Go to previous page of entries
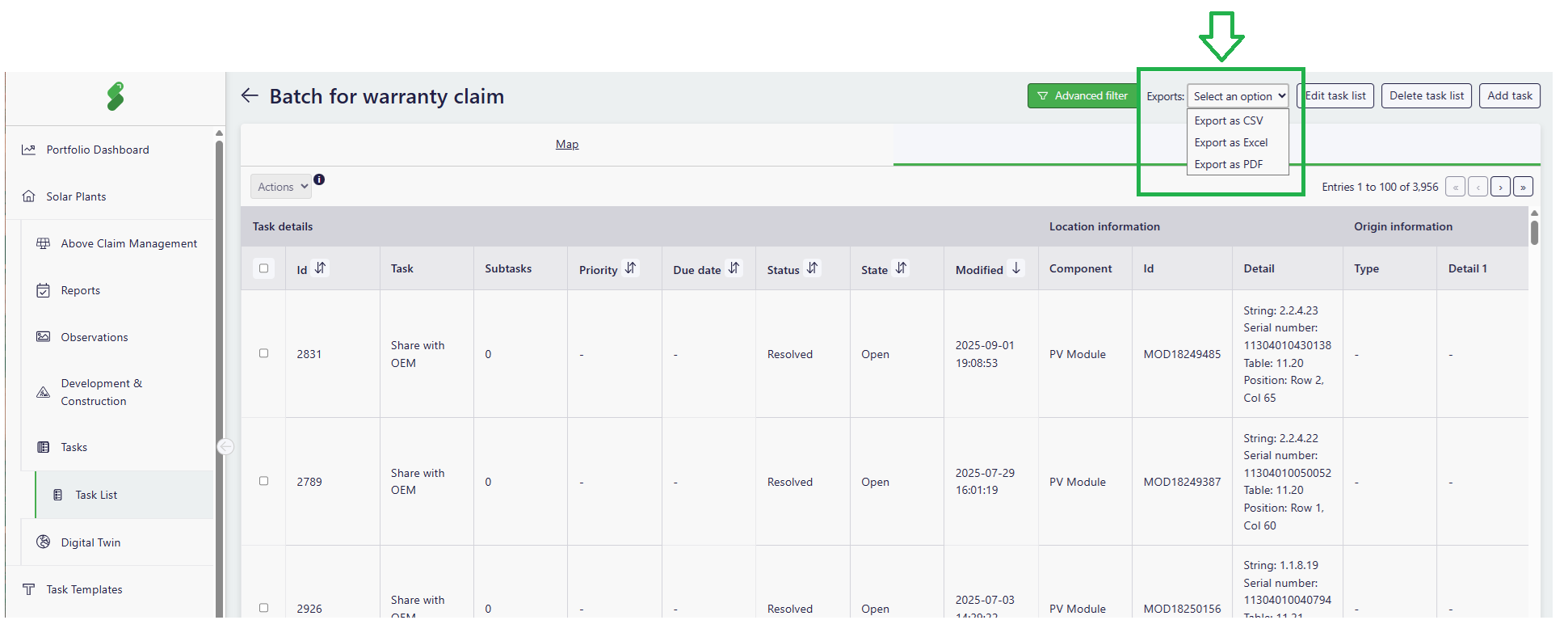Screen dimensions: 1568x637 tap(1478, 187)
